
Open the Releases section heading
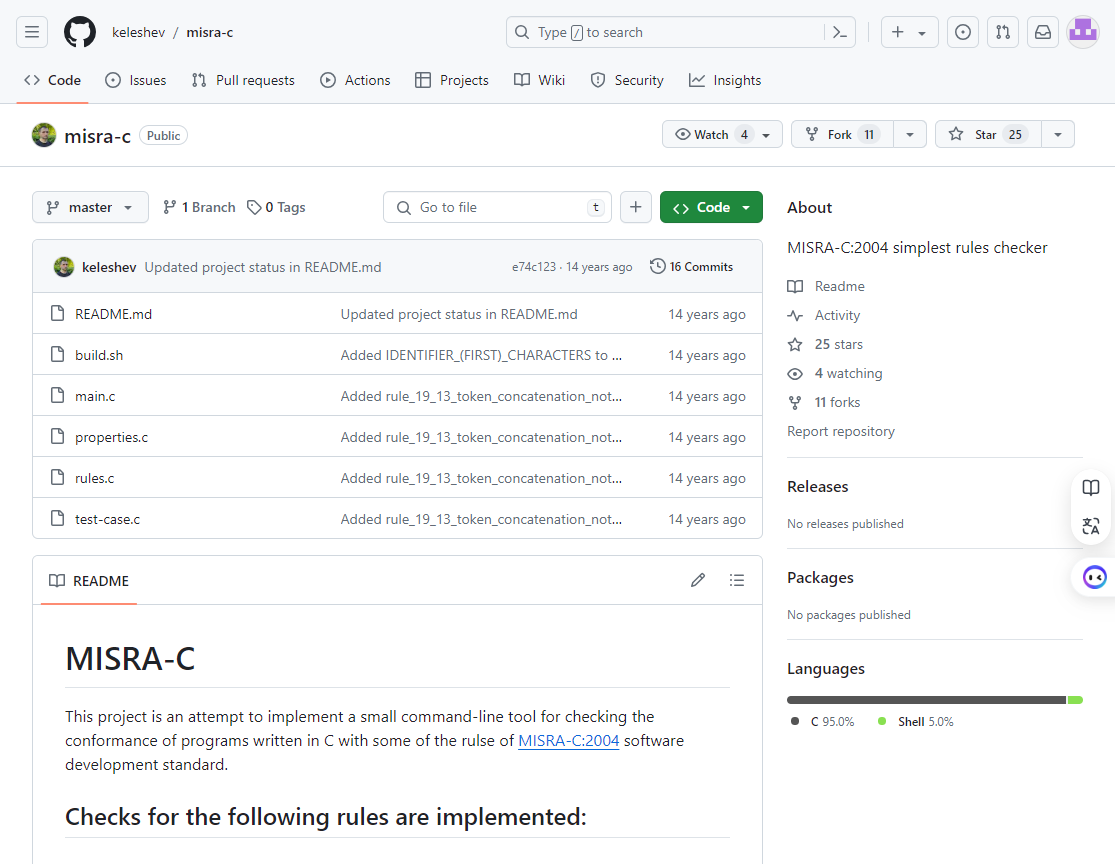point(818,487)
